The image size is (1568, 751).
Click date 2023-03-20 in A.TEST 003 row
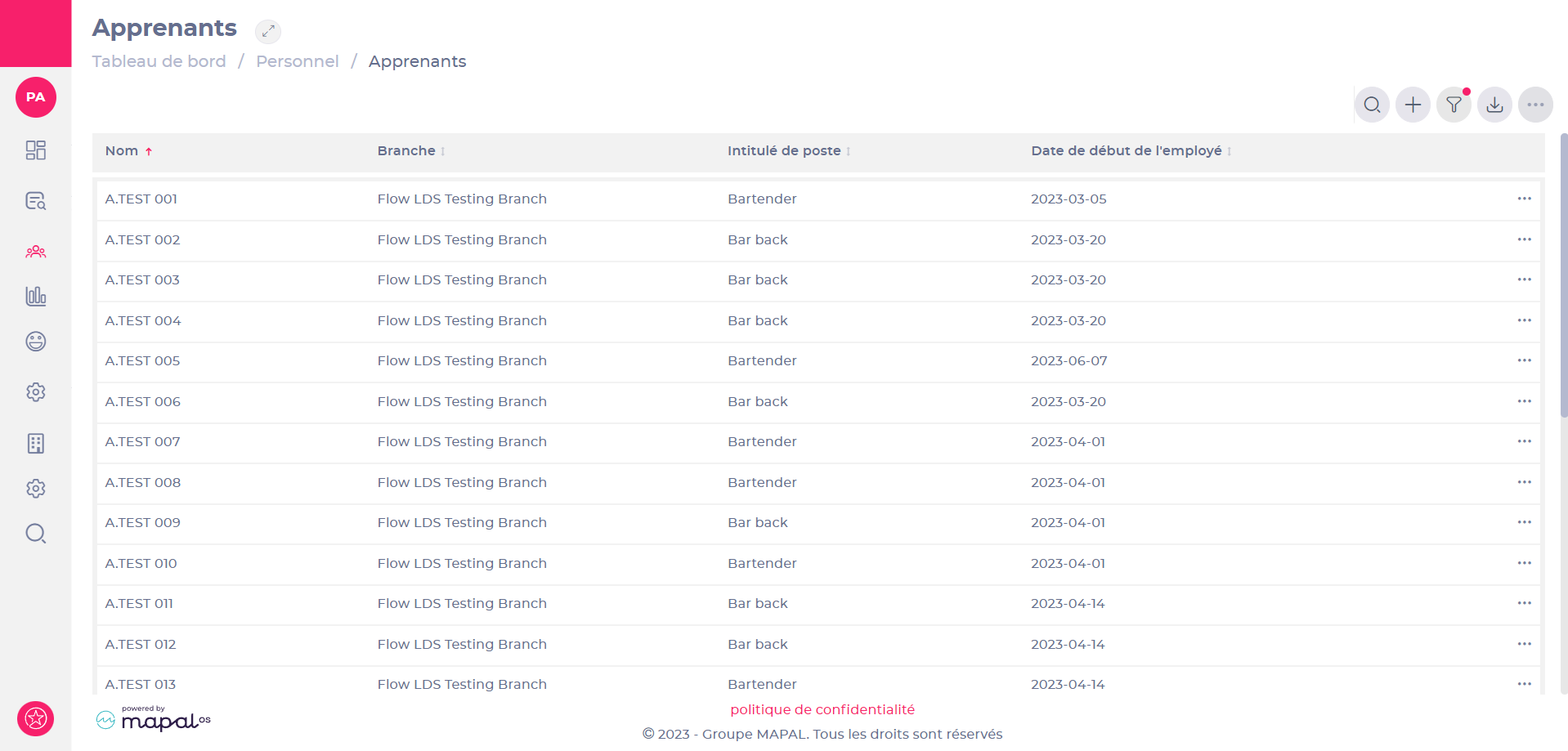pos(1068,279)
